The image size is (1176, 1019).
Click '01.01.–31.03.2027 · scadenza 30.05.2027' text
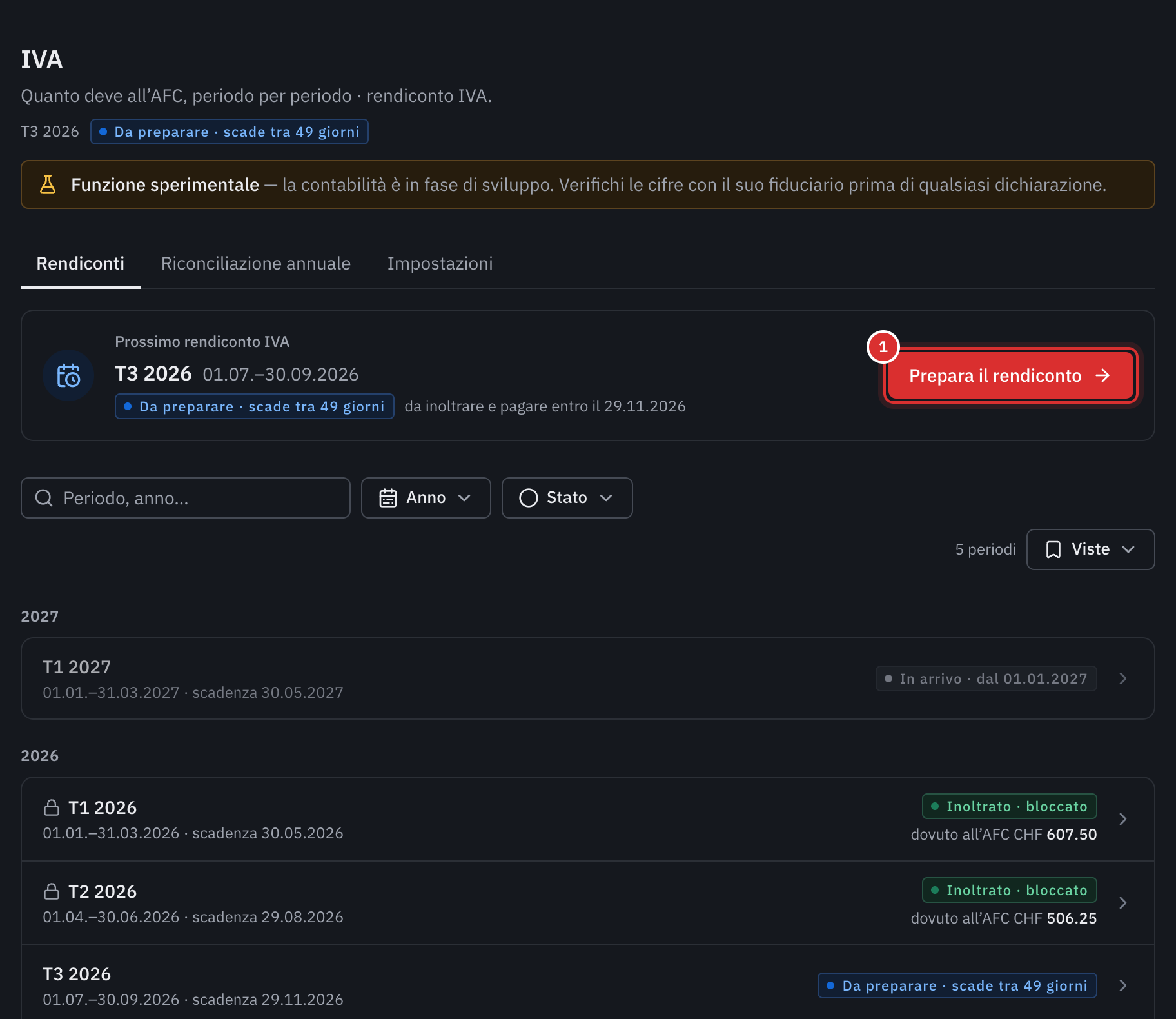pos(193,693)
